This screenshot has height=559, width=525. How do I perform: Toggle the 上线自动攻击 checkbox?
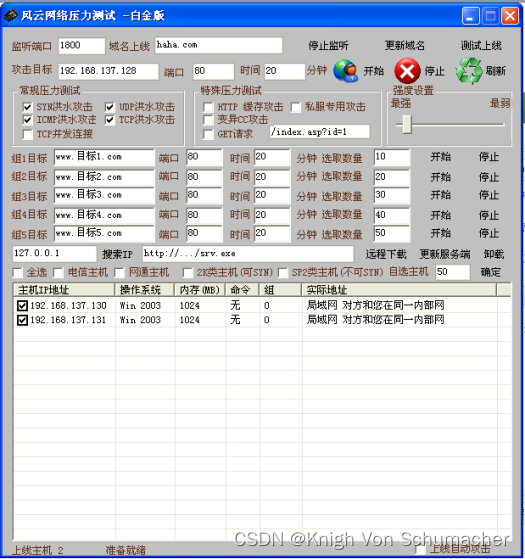click(421, 549)
